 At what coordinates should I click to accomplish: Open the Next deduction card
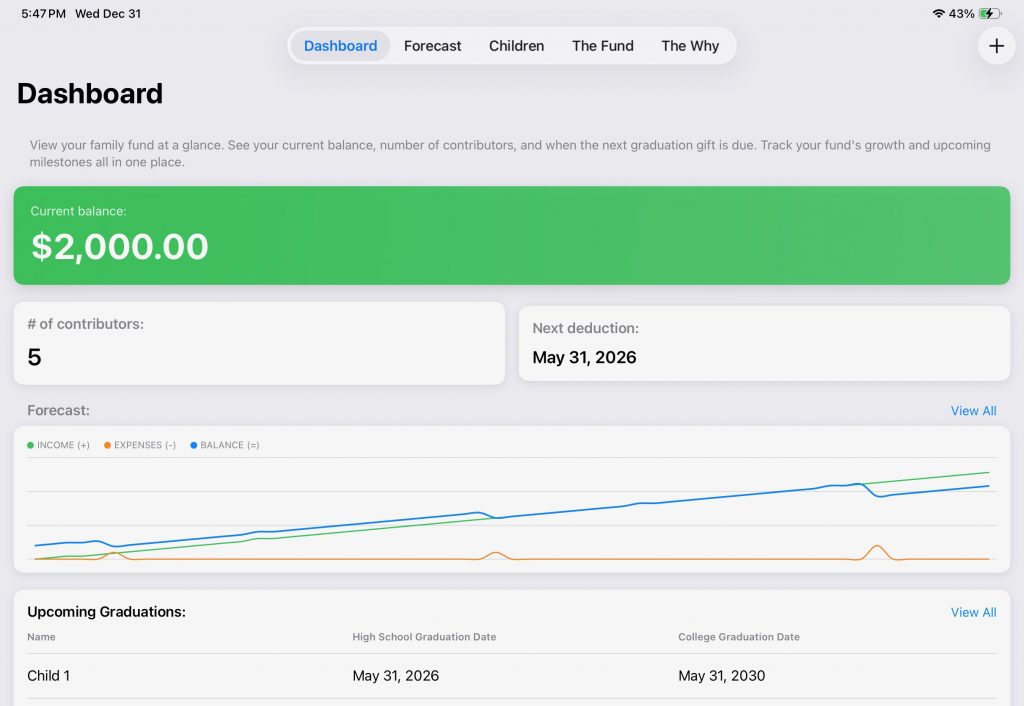pyautogui.click(x=764, y=343)
